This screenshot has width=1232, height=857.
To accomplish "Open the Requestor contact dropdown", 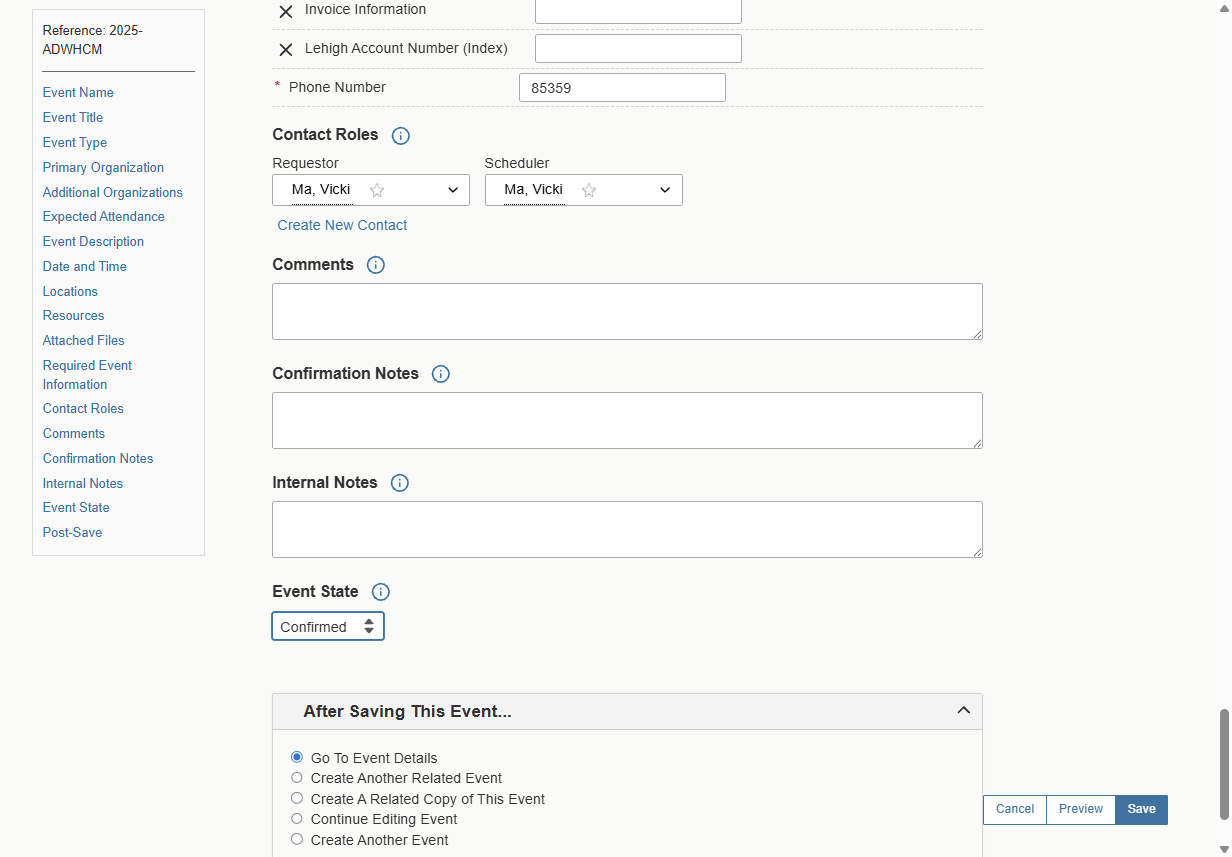I will tap(371, 190).
